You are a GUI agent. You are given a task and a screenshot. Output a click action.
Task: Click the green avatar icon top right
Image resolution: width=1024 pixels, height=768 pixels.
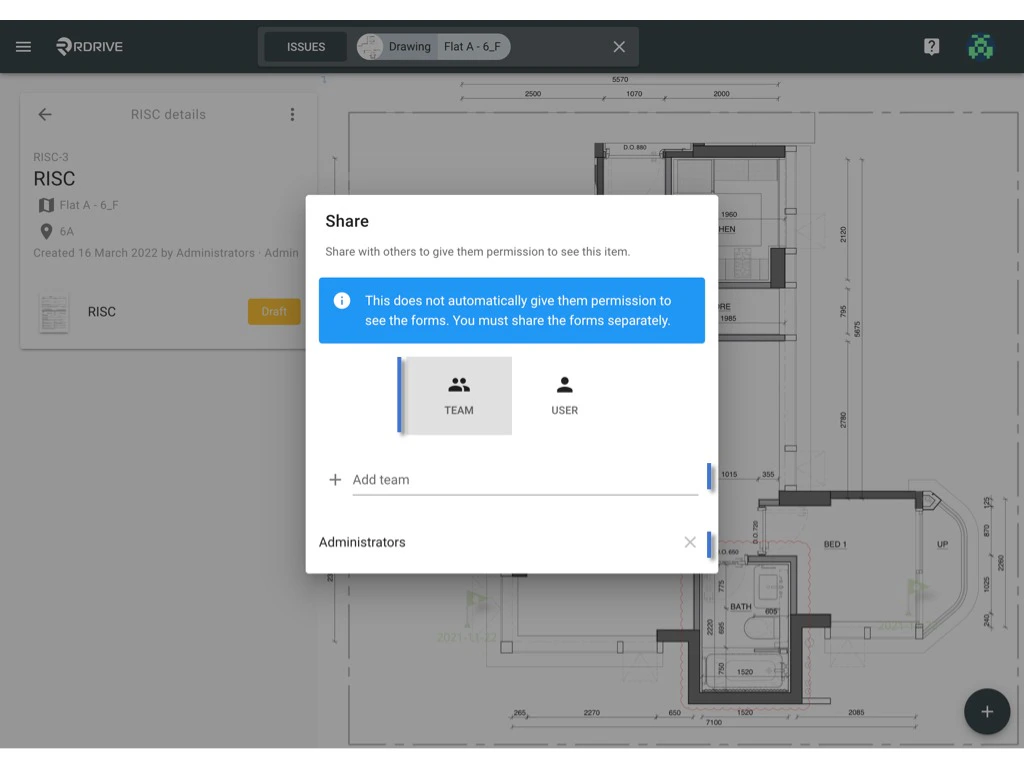981,46
